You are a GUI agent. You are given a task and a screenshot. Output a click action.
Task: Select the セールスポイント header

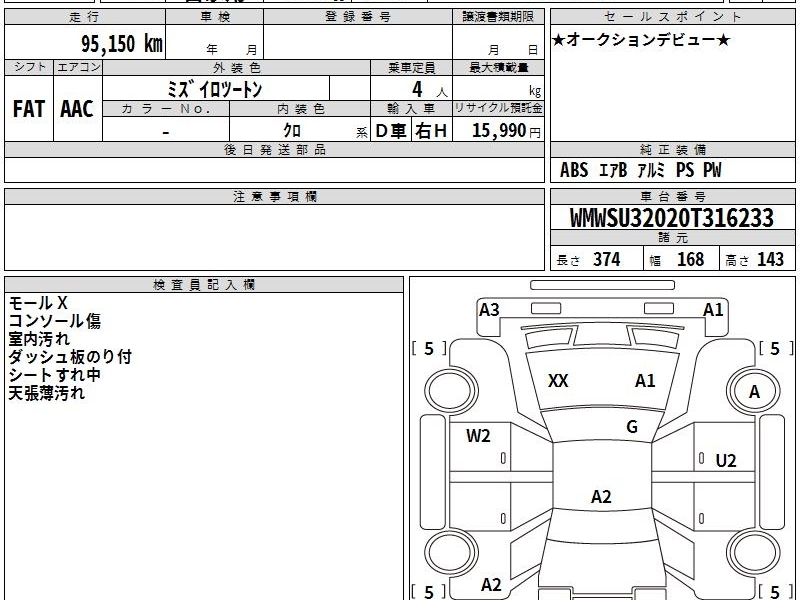pyautogui.click(x=672, y=17)
